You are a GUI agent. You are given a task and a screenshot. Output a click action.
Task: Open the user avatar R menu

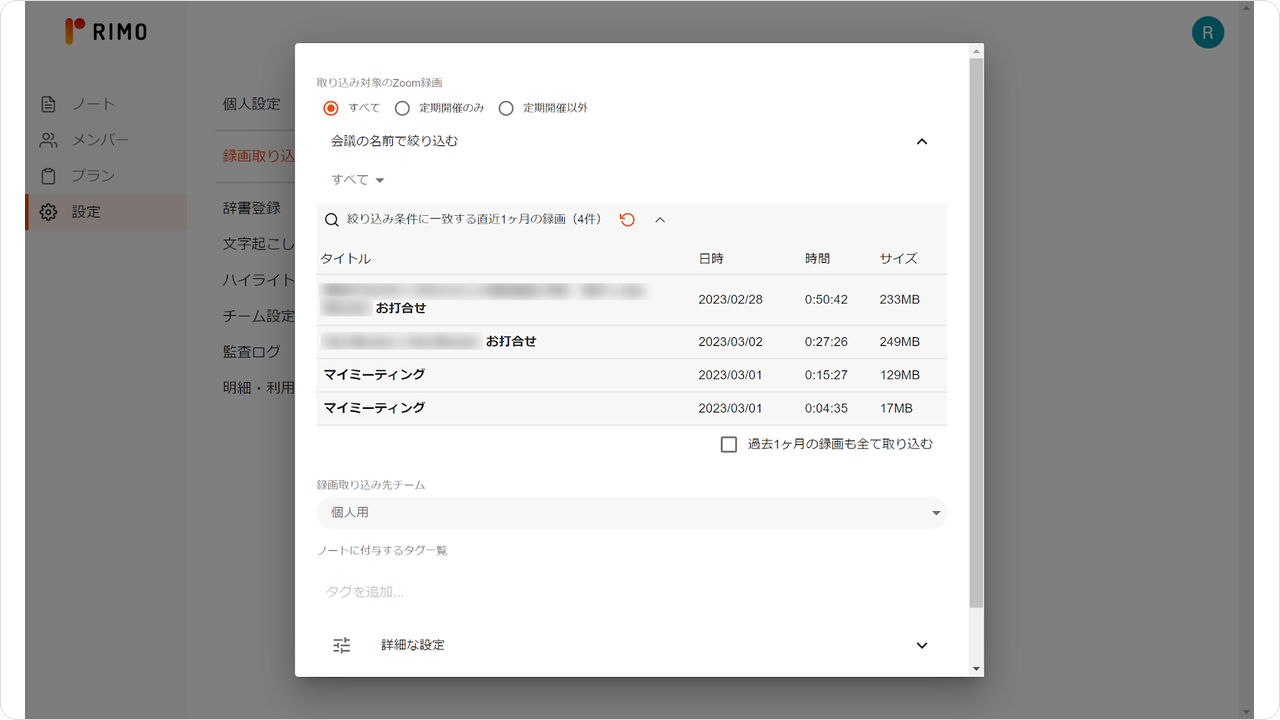1208,33
